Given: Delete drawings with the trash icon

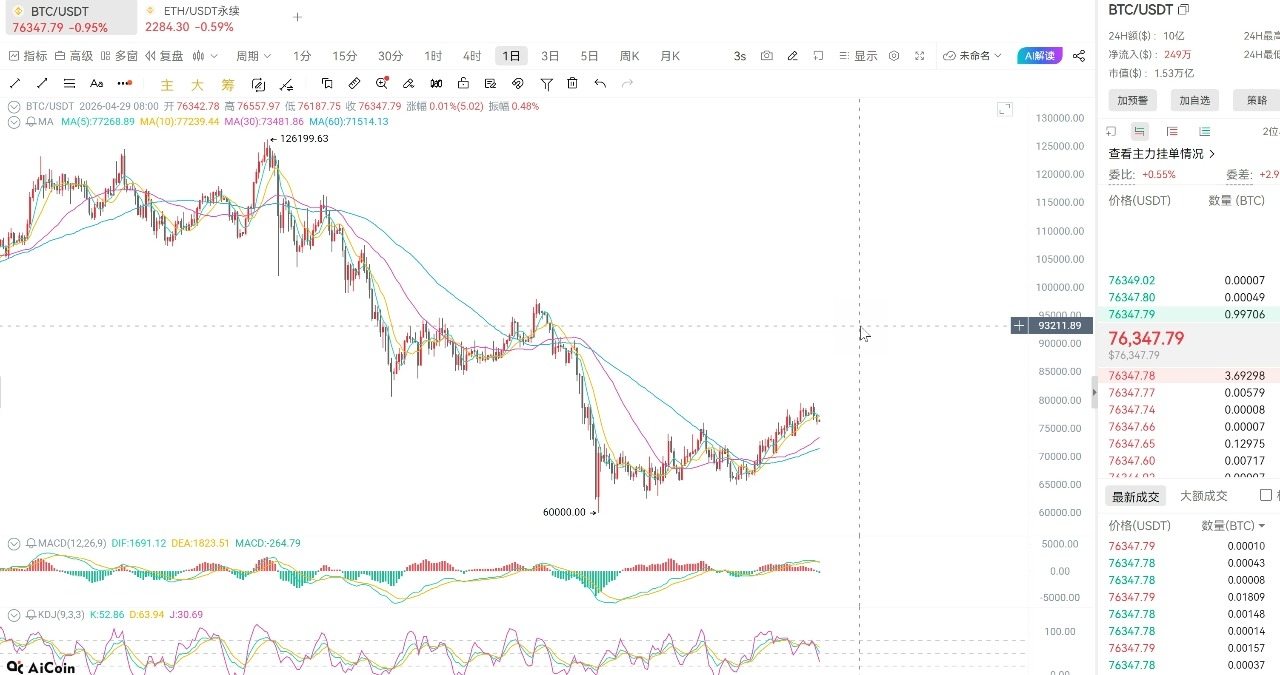Looking at the screenshot, I should (571, 84).
